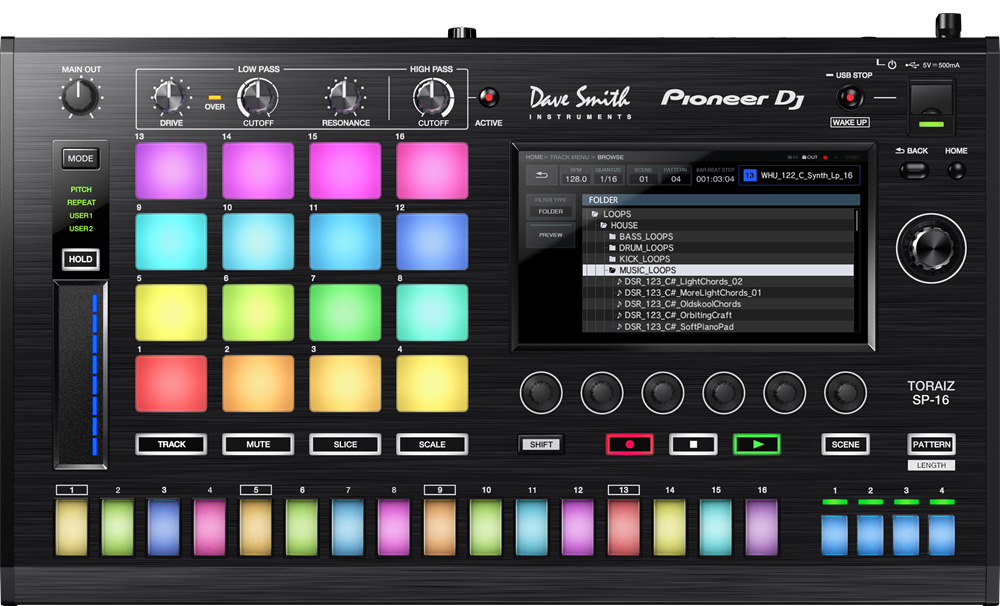Hit the purple performance pad 13

click(171, 171)
